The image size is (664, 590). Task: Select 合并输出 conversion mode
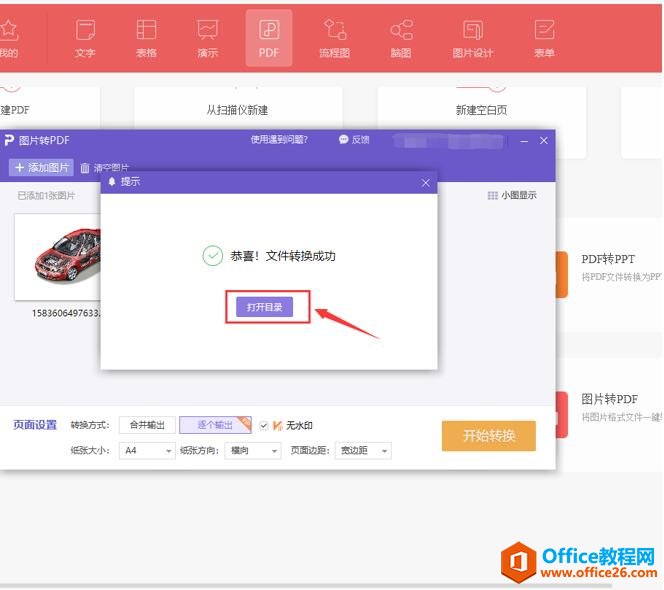[147, 425]
